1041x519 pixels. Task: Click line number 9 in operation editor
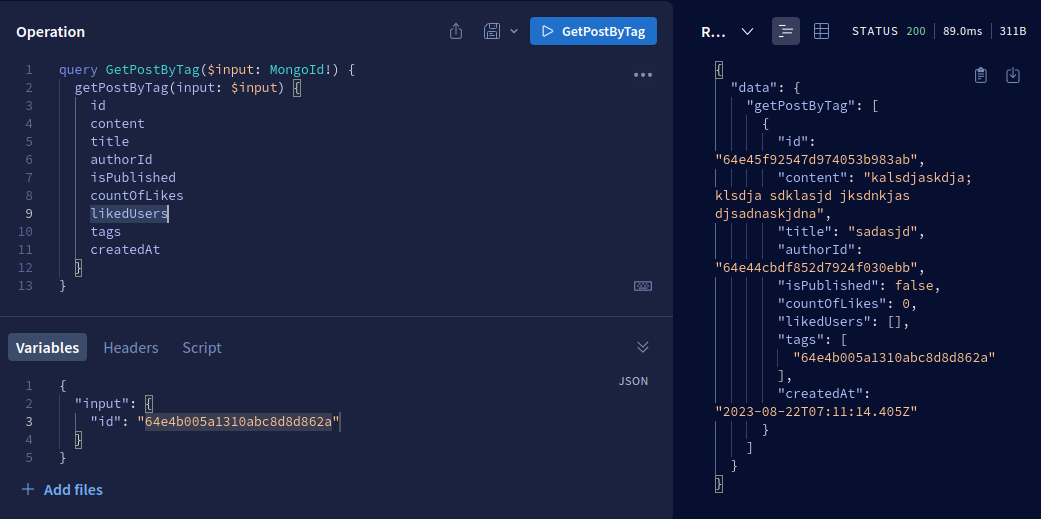(x=29, y=214)
